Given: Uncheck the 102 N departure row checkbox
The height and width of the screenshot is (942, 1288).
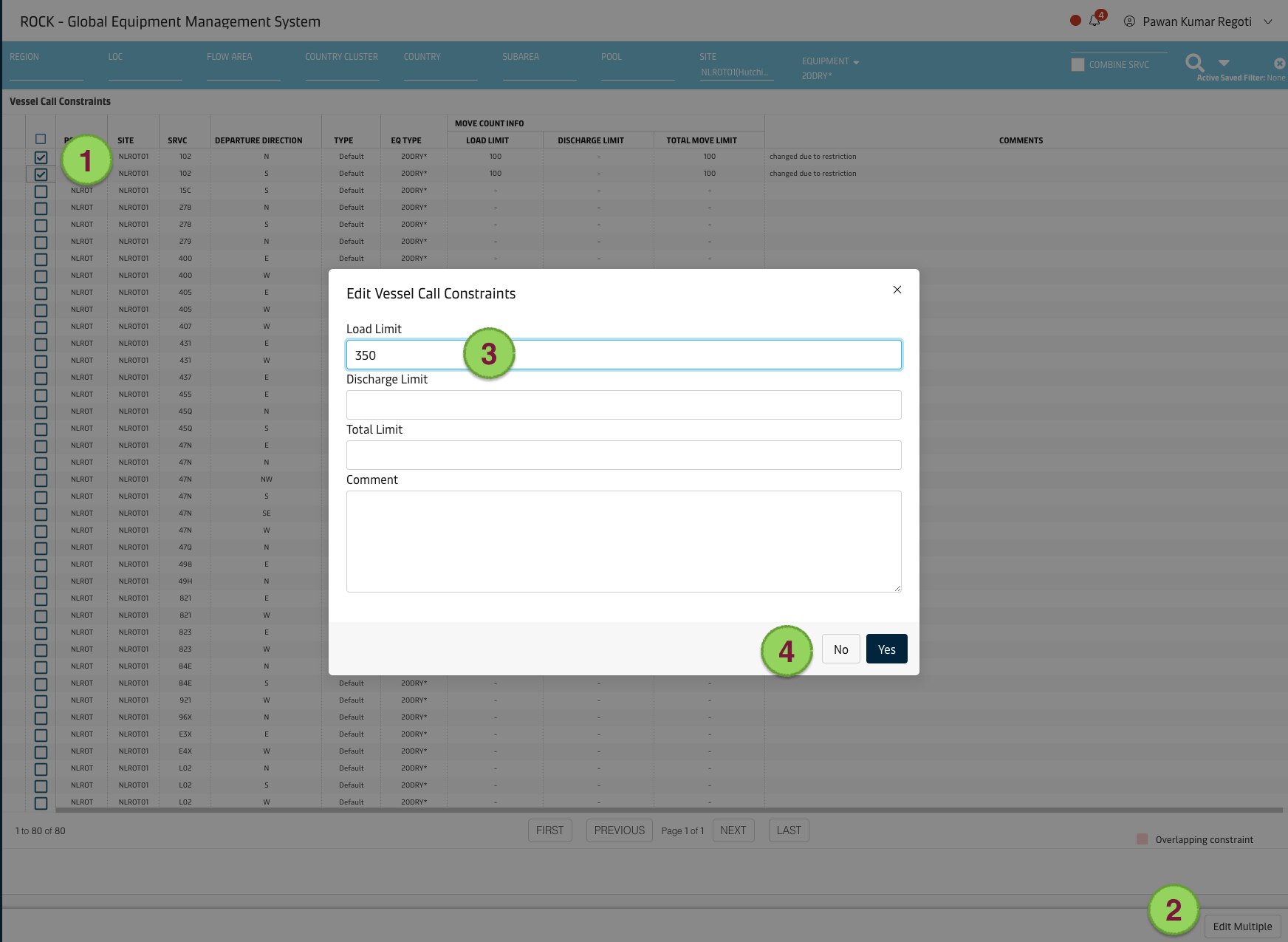Looking at the screenshot, I should (41, 157).
